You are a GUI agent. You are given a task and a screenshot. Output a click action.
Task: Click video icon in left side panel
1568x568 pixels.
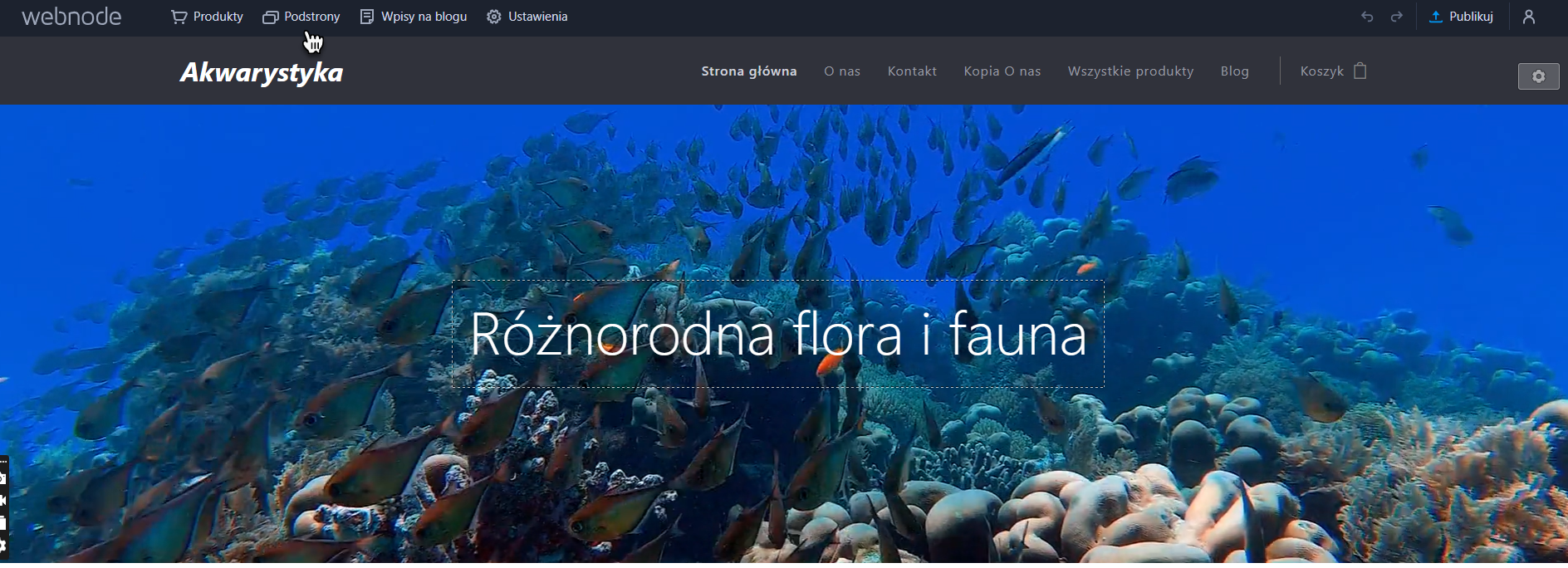[2, 500]
